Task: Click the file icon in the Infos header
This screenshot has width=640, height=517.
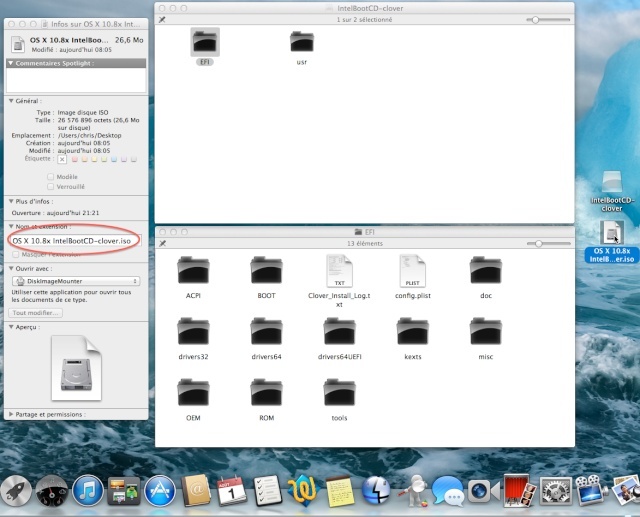Action: (18, 44)
